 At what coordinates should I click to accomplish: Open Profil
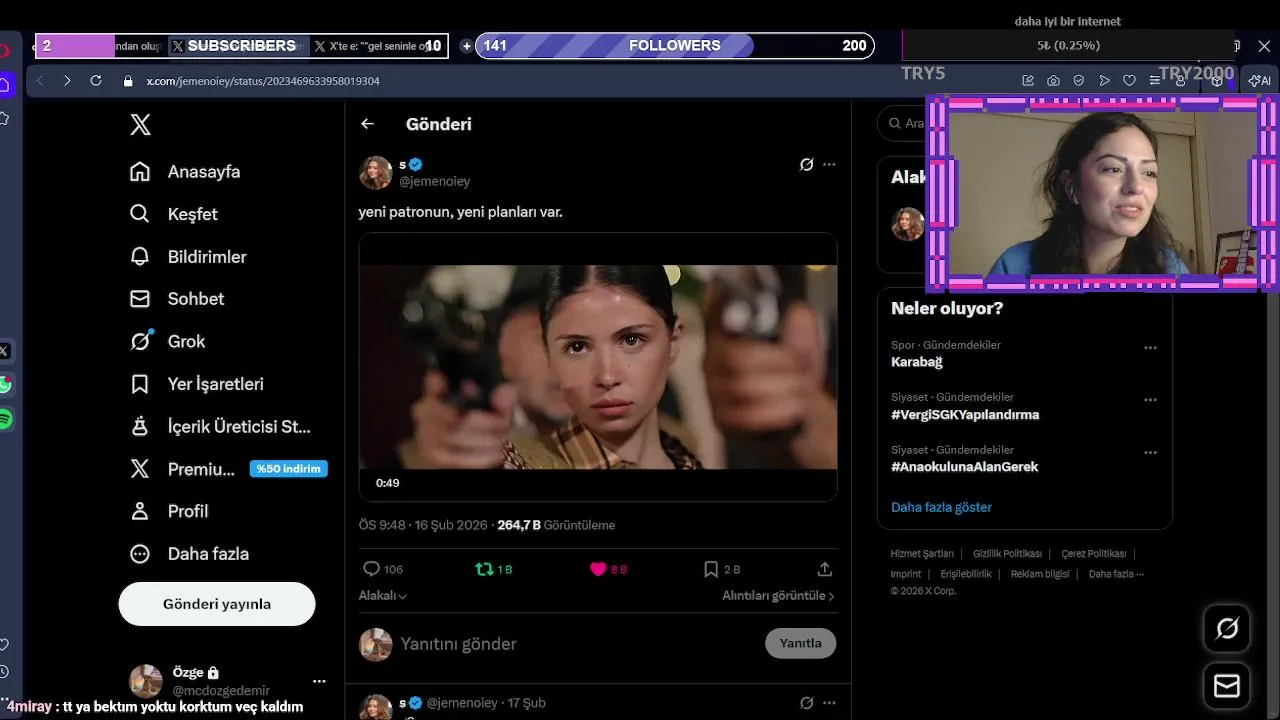point(169,511)
